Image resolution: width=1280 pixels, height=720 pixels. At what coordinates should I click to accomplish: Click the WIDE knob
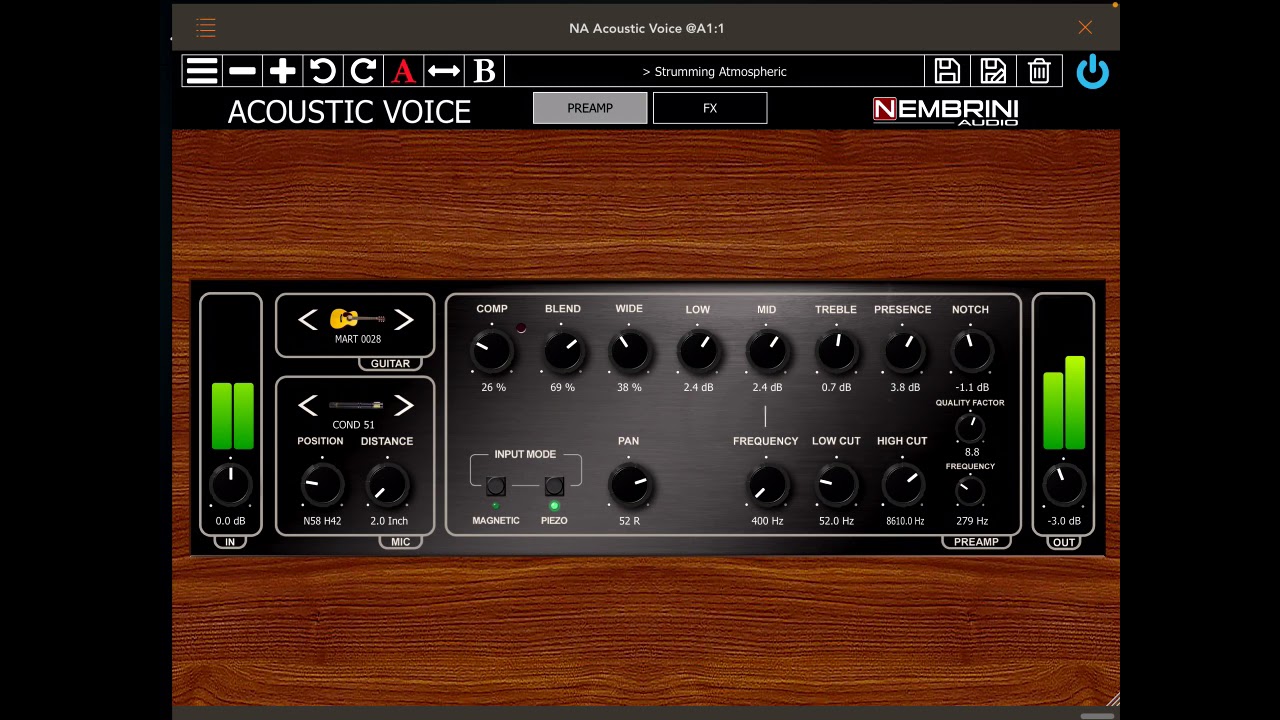[x=629, y=350]
